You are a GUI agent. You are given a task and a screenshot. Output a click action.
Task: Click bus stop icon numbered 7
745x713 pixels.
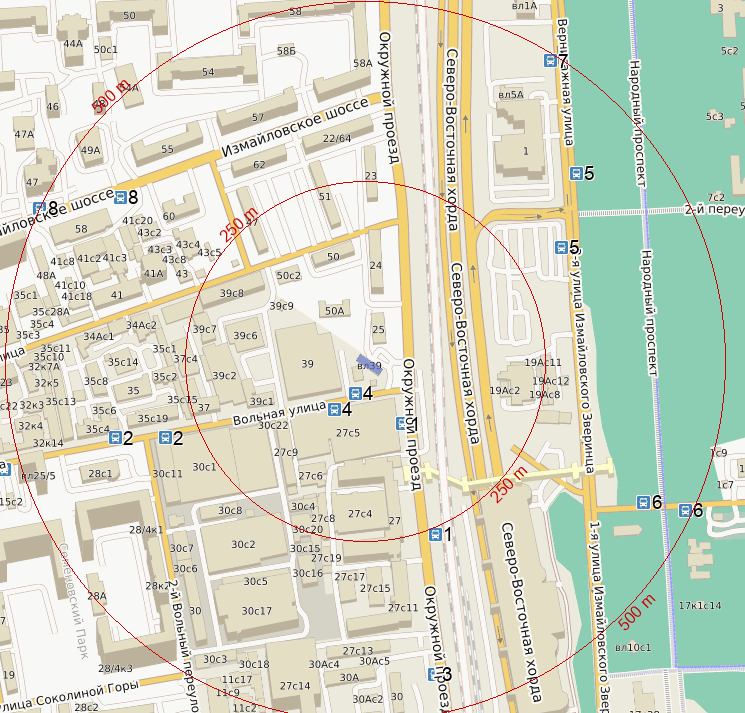coord(550,61)
